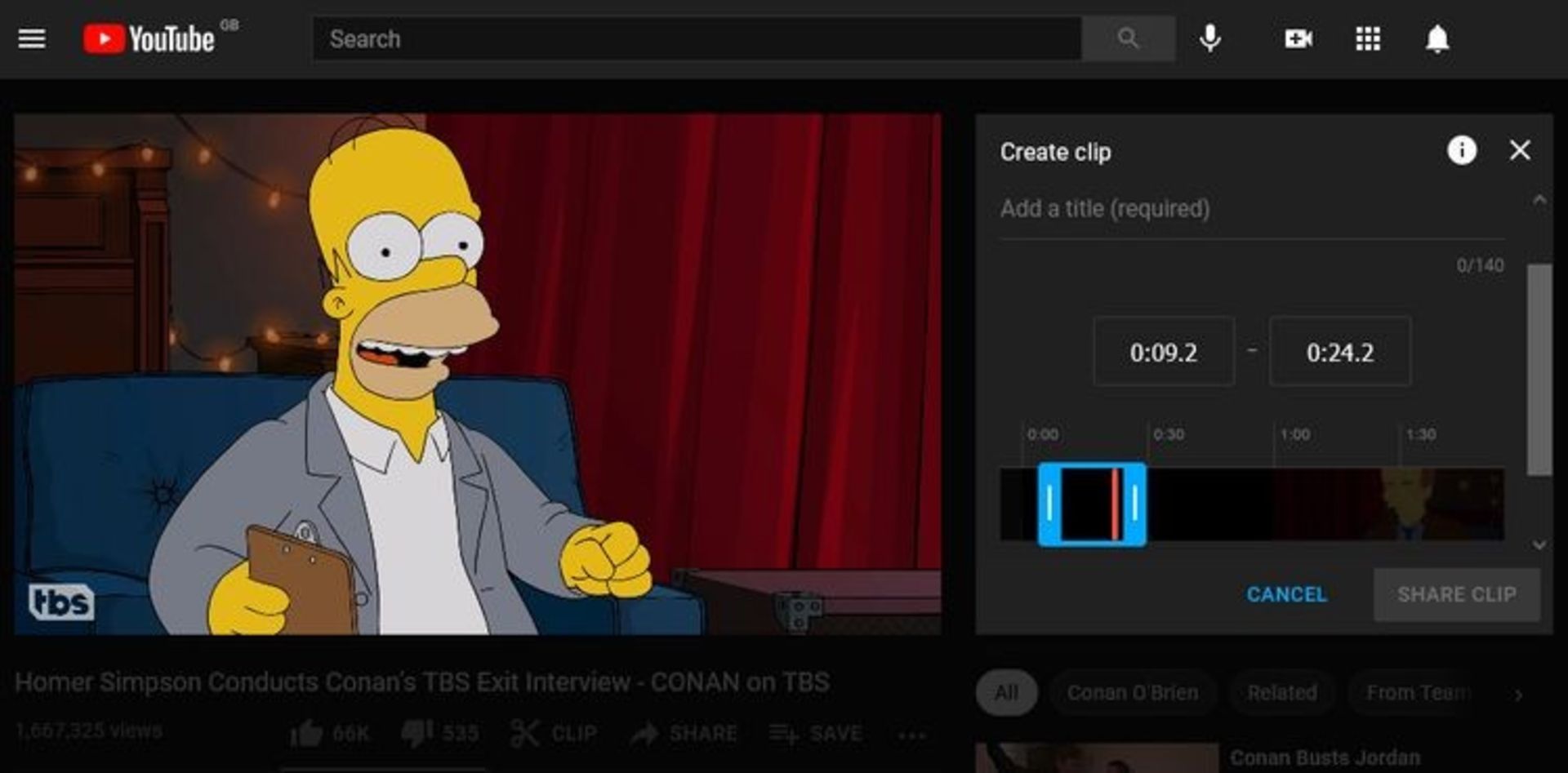Grab the left clip range handle
This screenshot has height=773, width=1568.
(x=1049, y=504)
